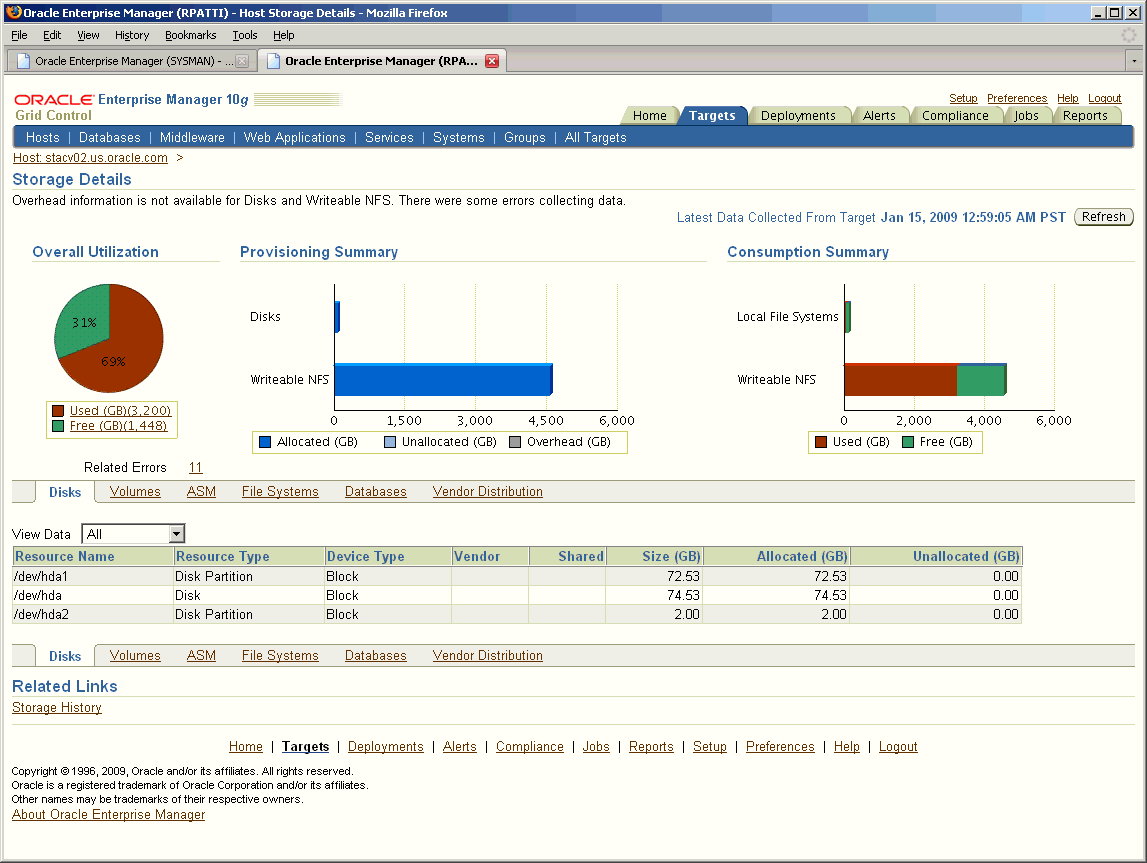The width and height of the screenshot is (1147, 863).
Task: Open the Tools menu
Action: [244, 35]
